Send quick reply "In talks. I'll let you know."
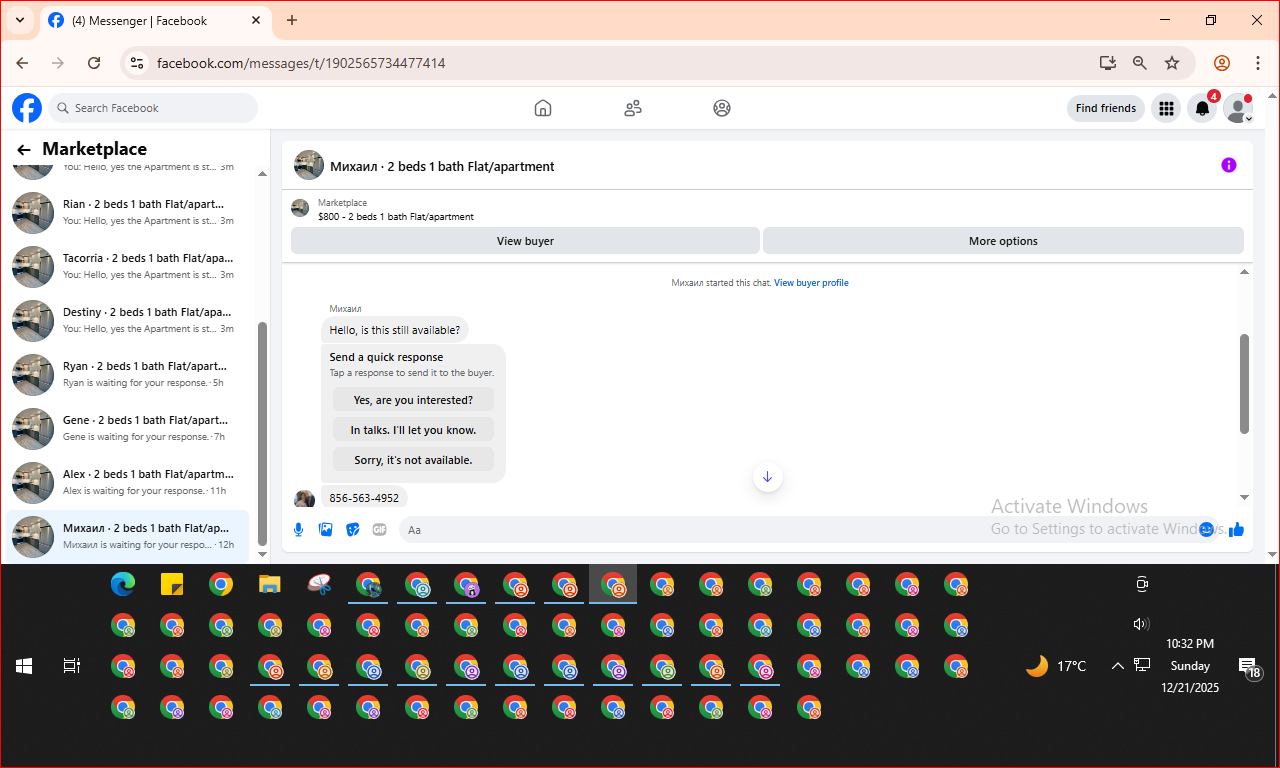The width and height of the screenshot is (1280, 768). tap(413, 430)
